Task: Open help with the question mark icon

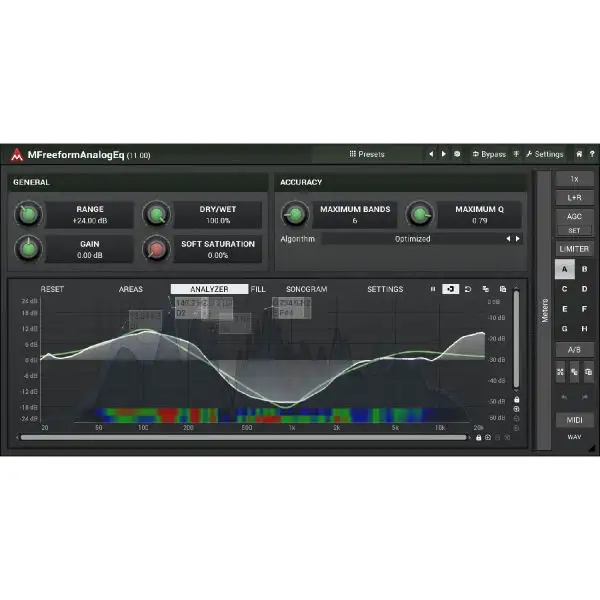Action: point(591,154)
